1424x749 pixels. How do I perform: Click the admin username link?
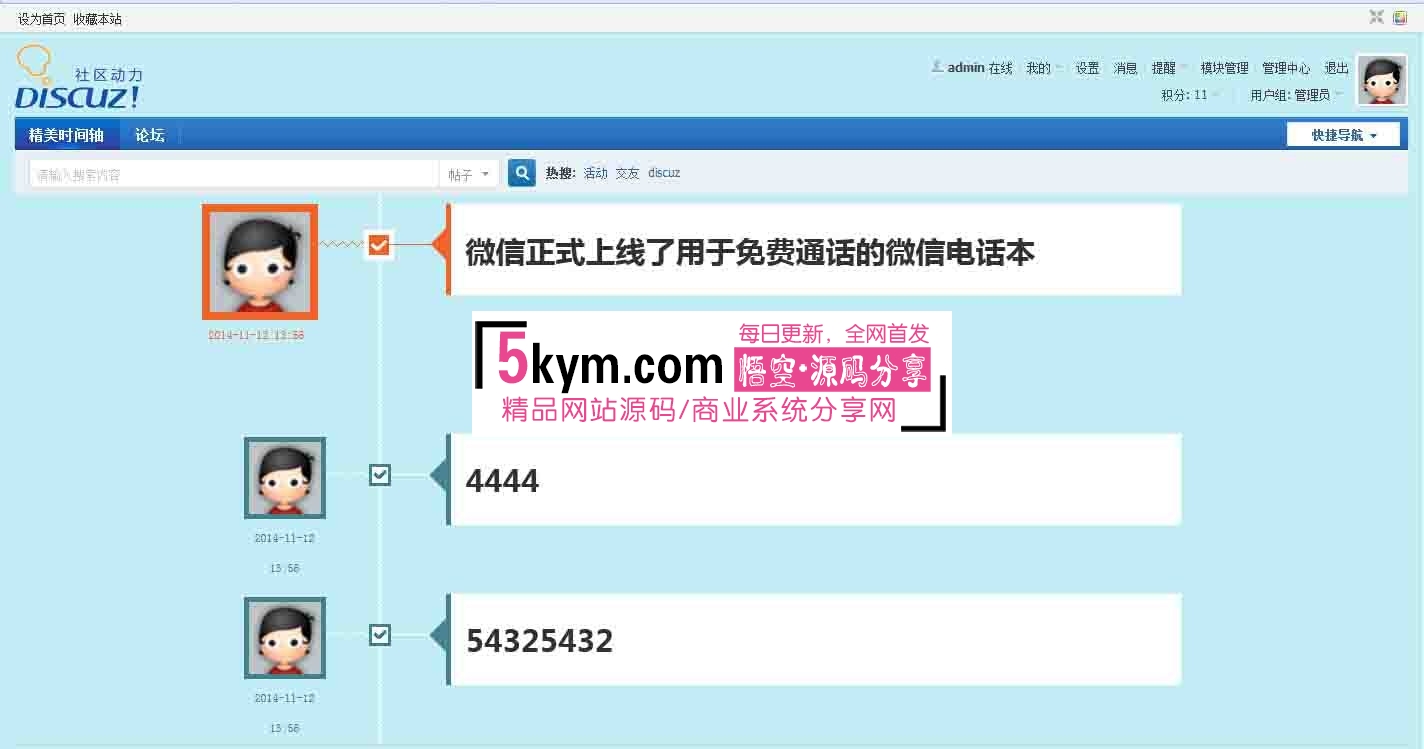click(966, 68)
